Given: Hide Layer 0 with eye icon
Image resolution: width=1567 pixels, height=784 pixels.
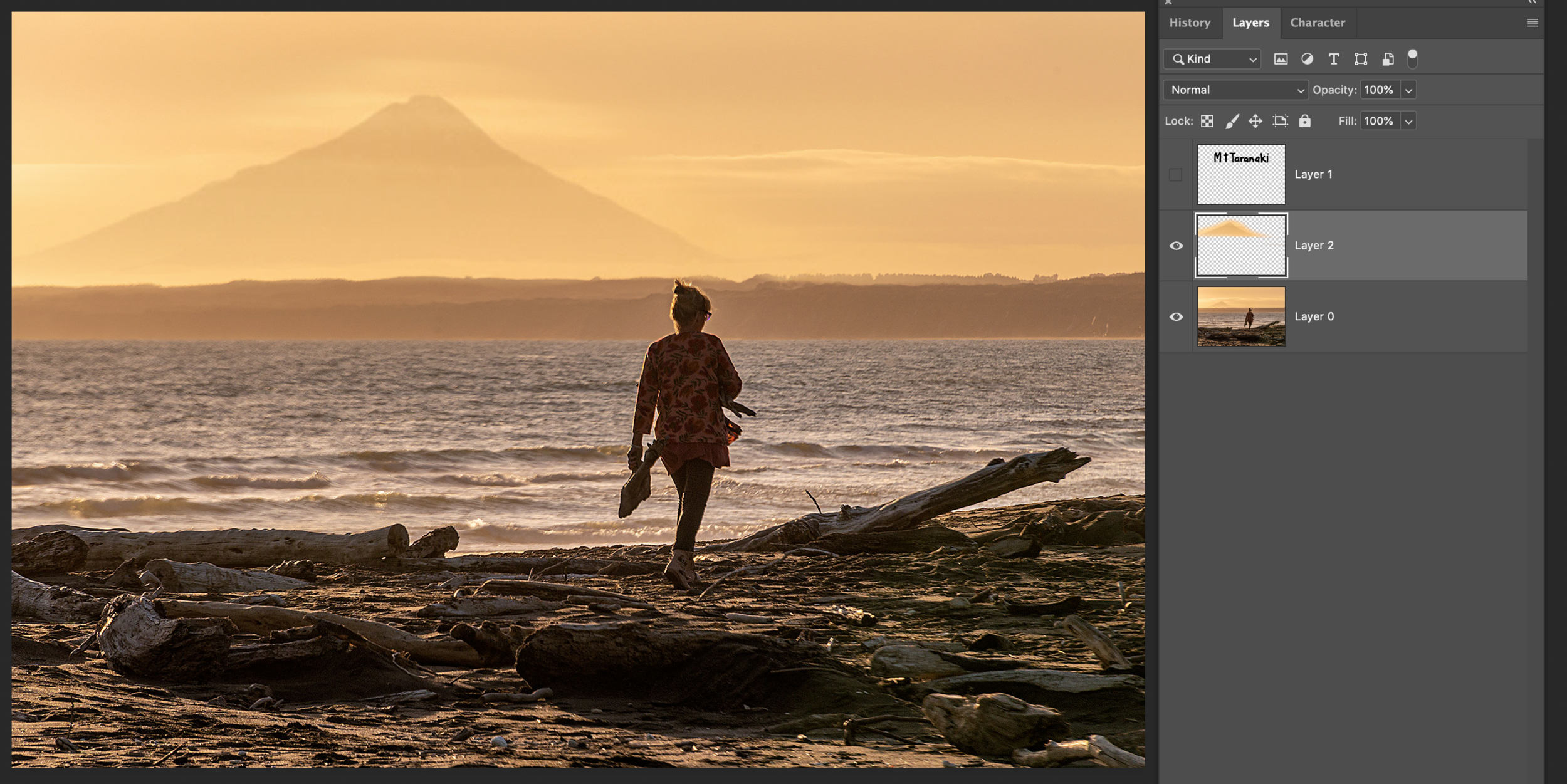Looking at the screenshot, I should [x=1176, y=317].
